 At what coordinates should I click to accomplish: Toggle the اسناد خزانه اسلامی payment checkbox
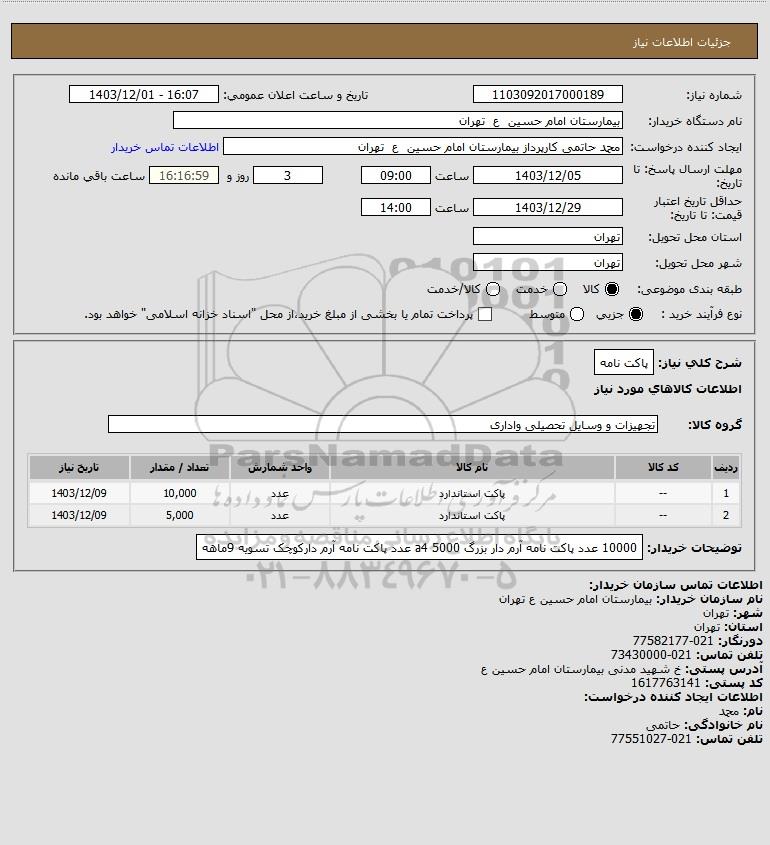(x=485, y=314)
